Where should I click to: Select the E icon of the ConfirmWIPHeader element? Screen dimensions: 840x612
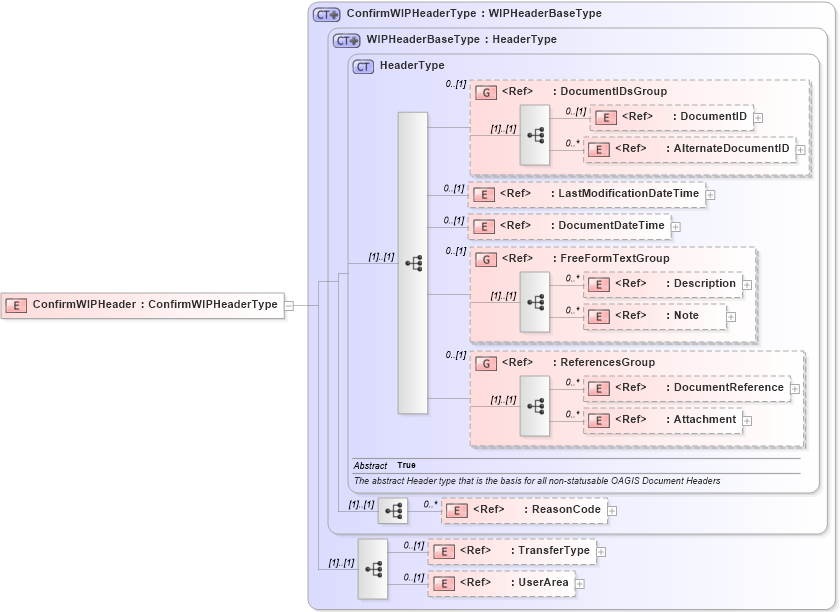[15, 305]
